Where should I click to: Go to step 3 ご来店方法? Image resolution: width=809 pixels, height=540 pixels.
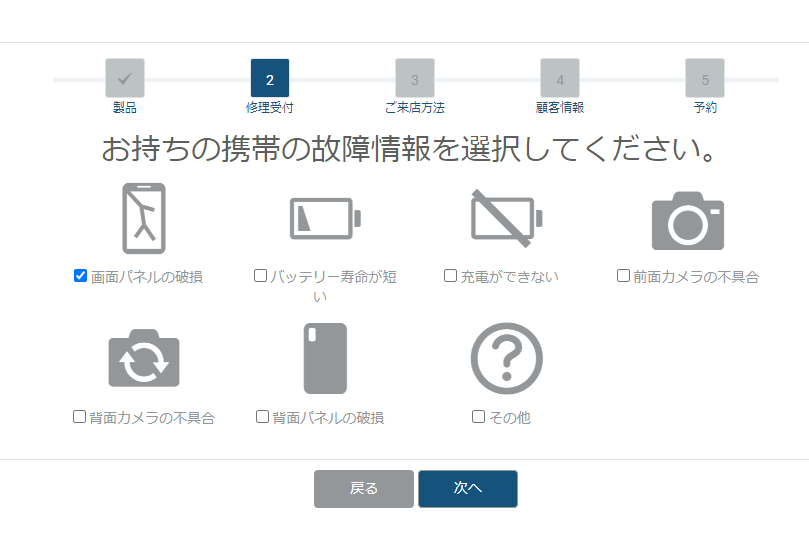click(415, 79)
